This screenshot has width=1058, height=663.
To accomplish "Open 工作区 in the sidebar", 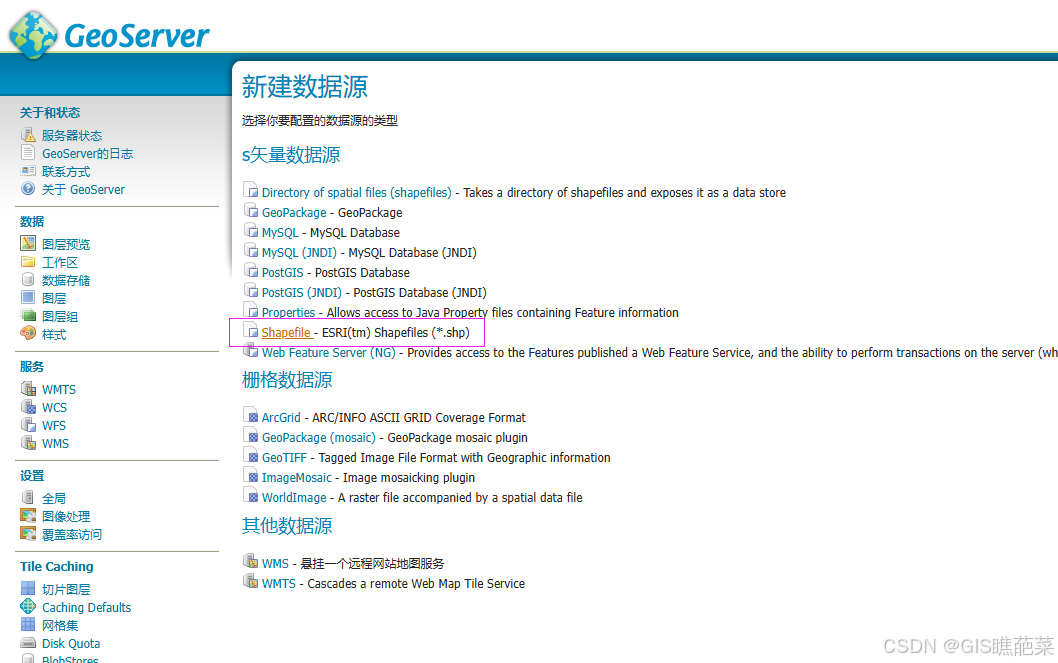I will pyautogui.click(x=60, y=262).
